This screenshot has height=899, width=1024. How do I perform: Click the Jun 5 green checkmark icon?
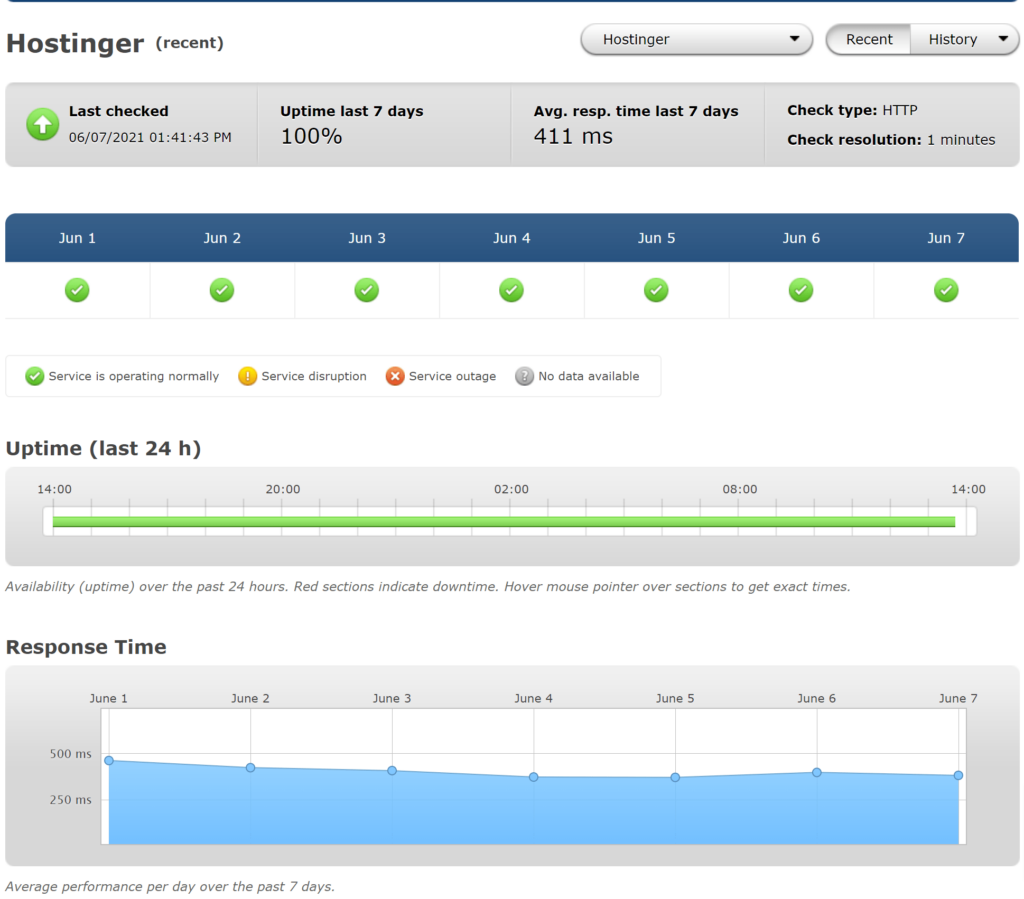pos(656,290)
